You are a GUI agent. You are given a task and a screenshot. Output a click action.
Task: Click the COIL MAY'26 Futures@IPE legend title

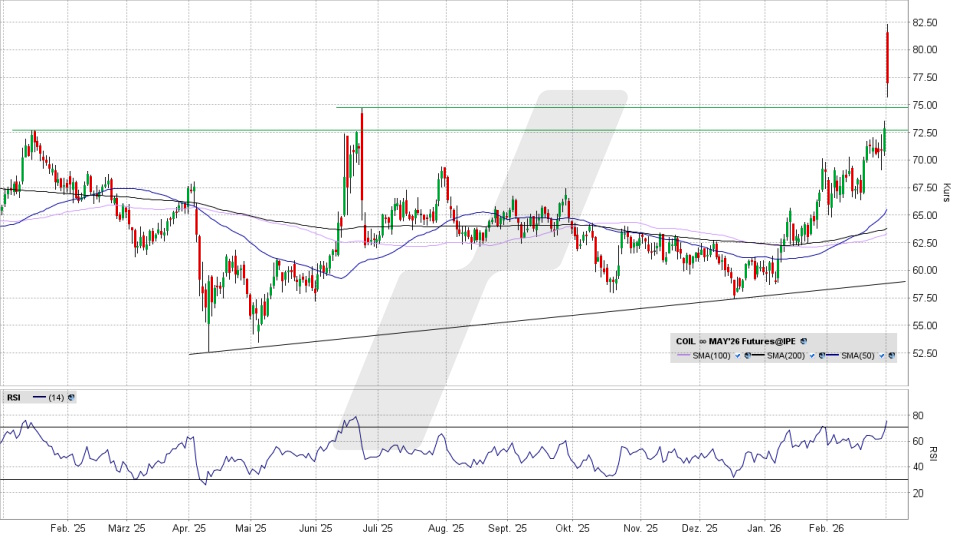tap(735, 341)
